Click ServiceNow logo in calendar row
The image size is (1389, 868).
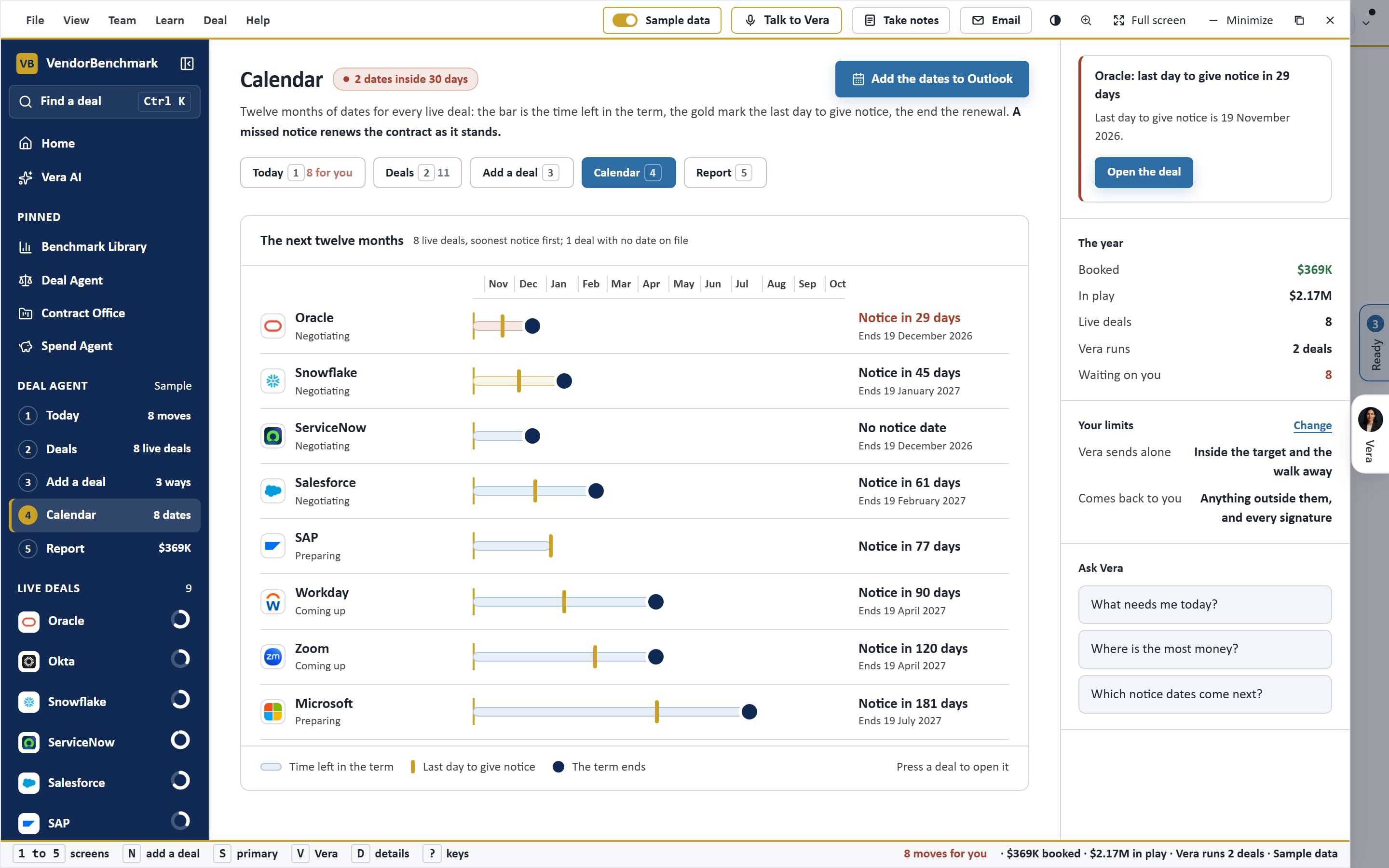(x=272, y=436)
